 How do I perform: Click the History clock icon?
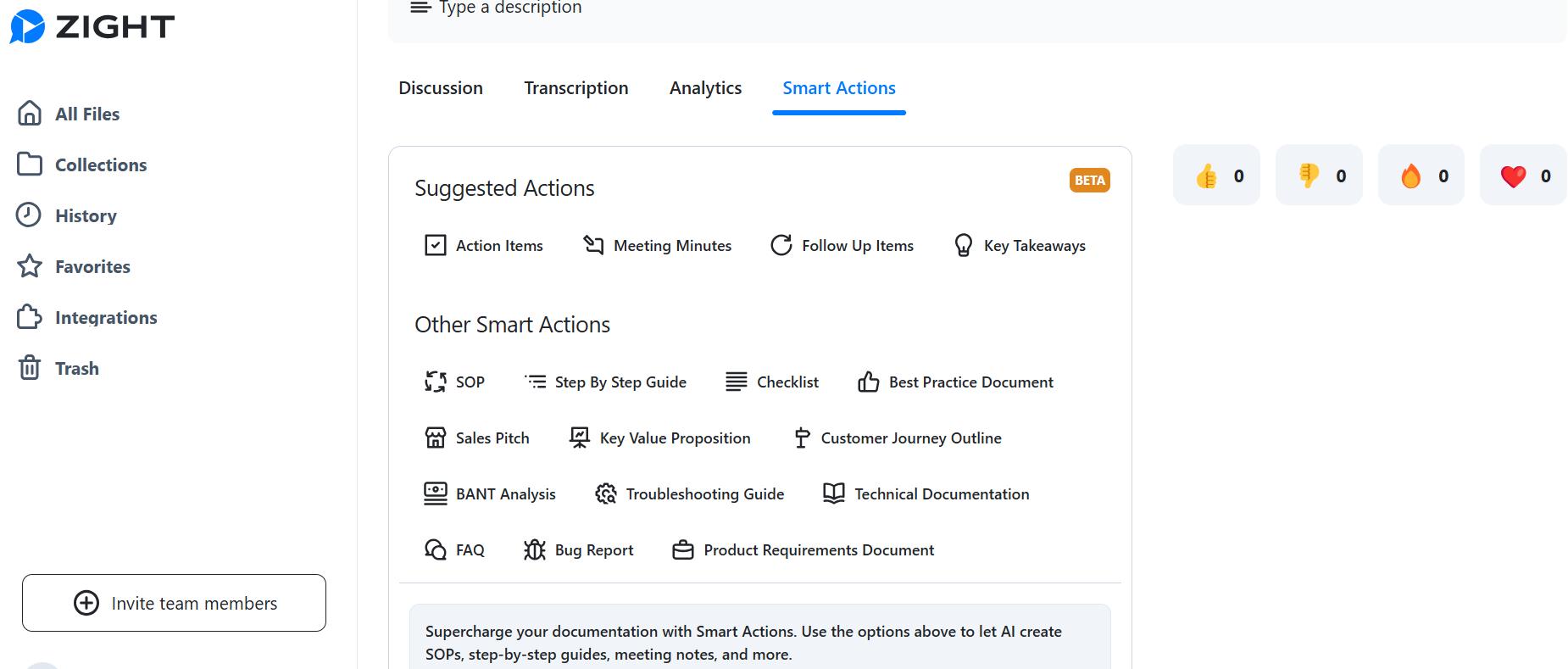pos(29,215)
